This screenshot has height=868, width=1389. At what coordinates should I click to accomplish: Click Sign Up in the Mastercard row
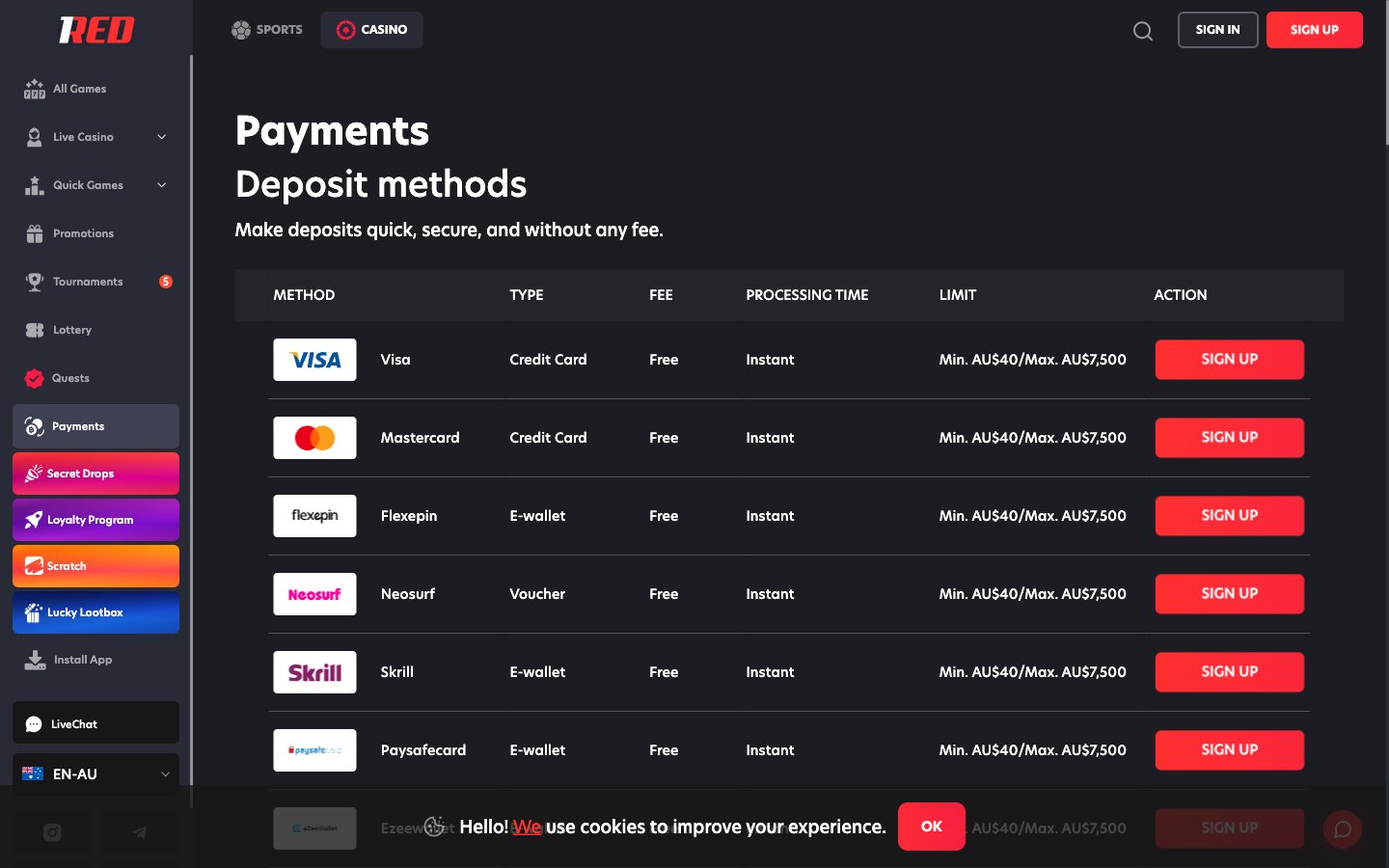tap(1230, 438)
